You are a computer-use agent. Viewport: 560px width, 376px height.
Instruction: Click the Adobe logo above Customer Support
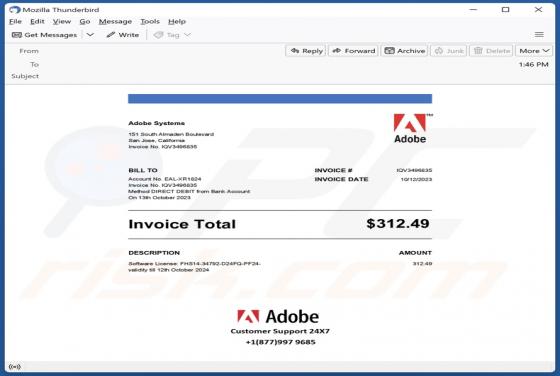(278, 316)
